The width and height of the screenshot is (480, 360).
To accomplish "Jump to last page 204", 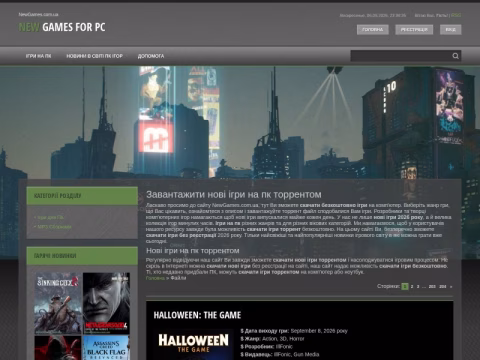I will (x=442, y=287).
